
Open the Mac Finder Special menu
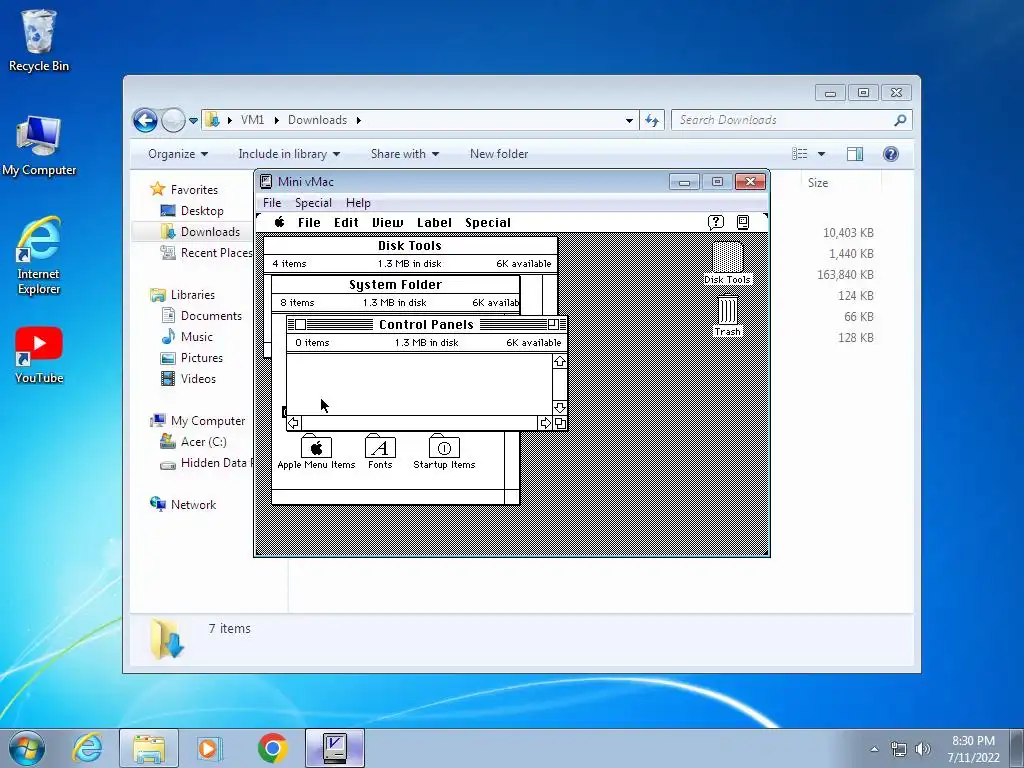tap(488, 222)
